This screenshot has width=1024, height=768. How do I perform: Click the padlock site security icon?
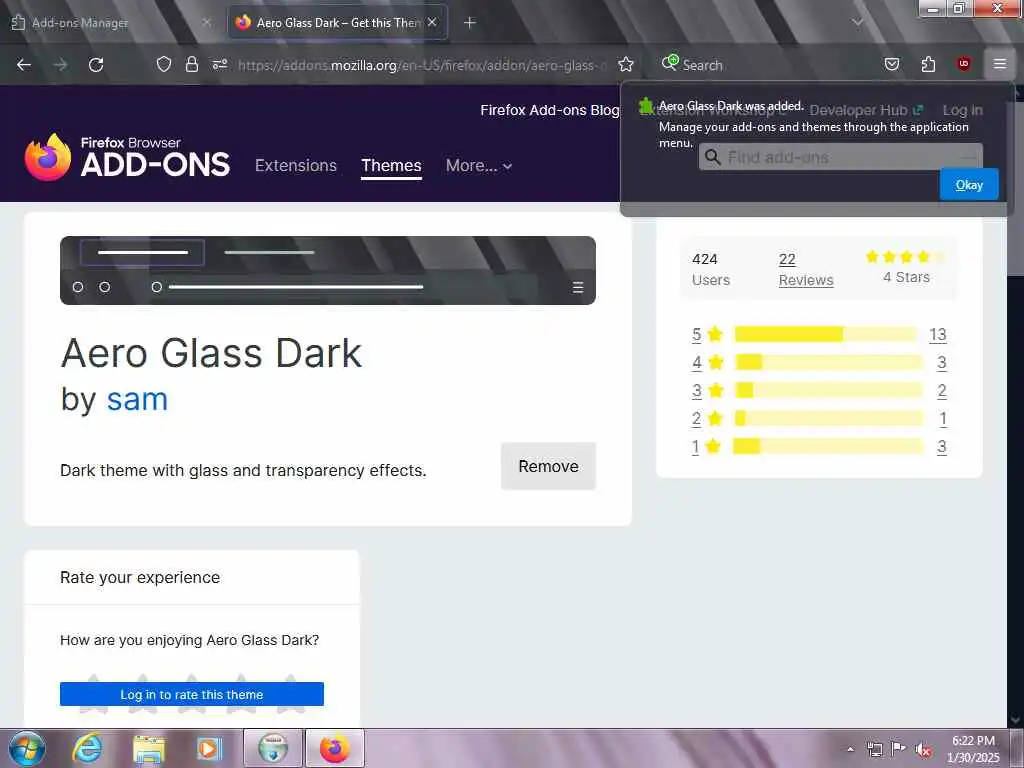[x=191, y=64]
